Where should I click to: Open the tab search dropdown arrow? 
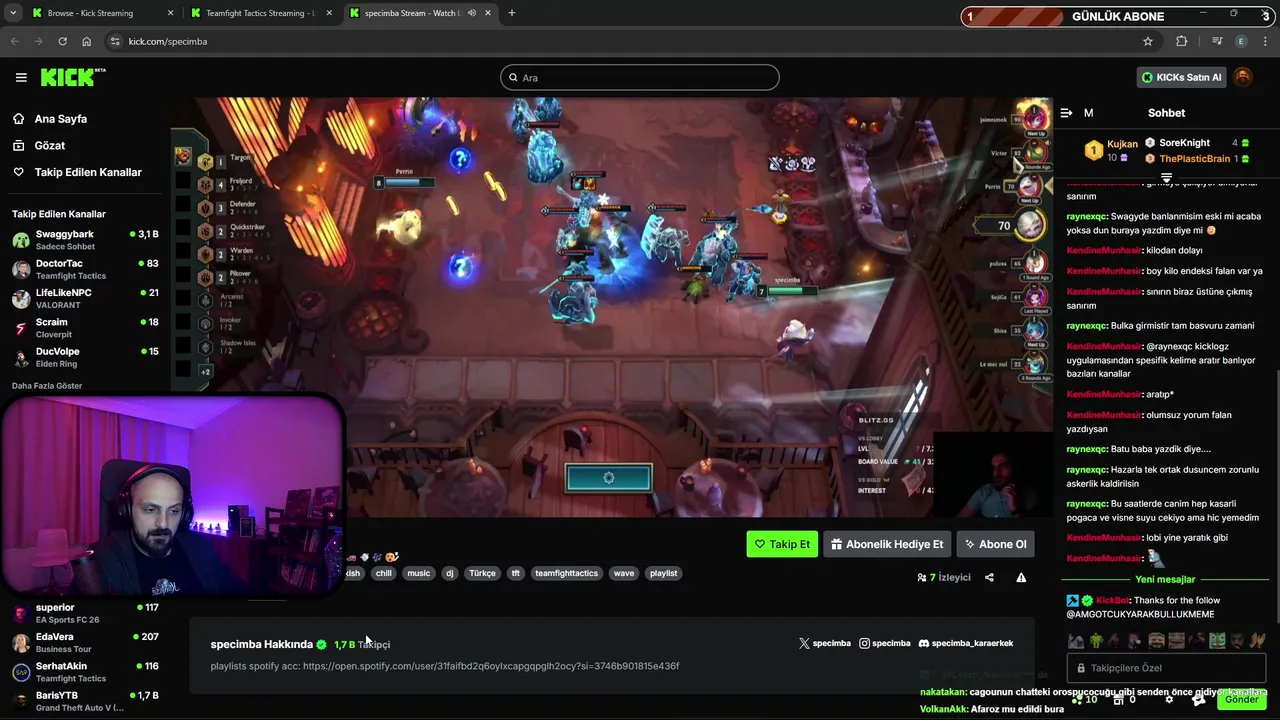tap(13, 13)
